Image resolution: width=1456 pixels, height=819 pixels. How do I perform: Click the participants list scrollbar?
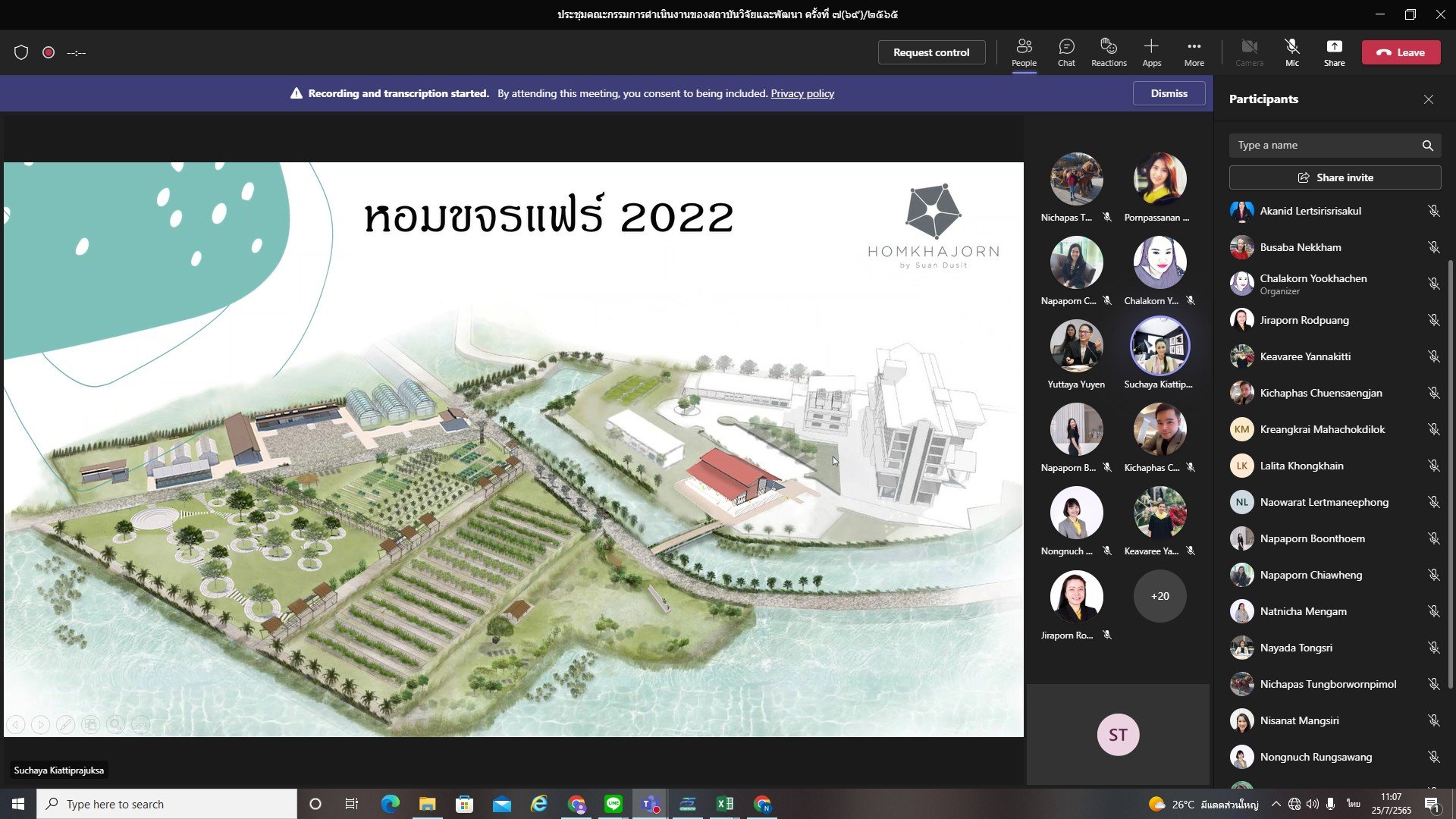[1451, 470]
